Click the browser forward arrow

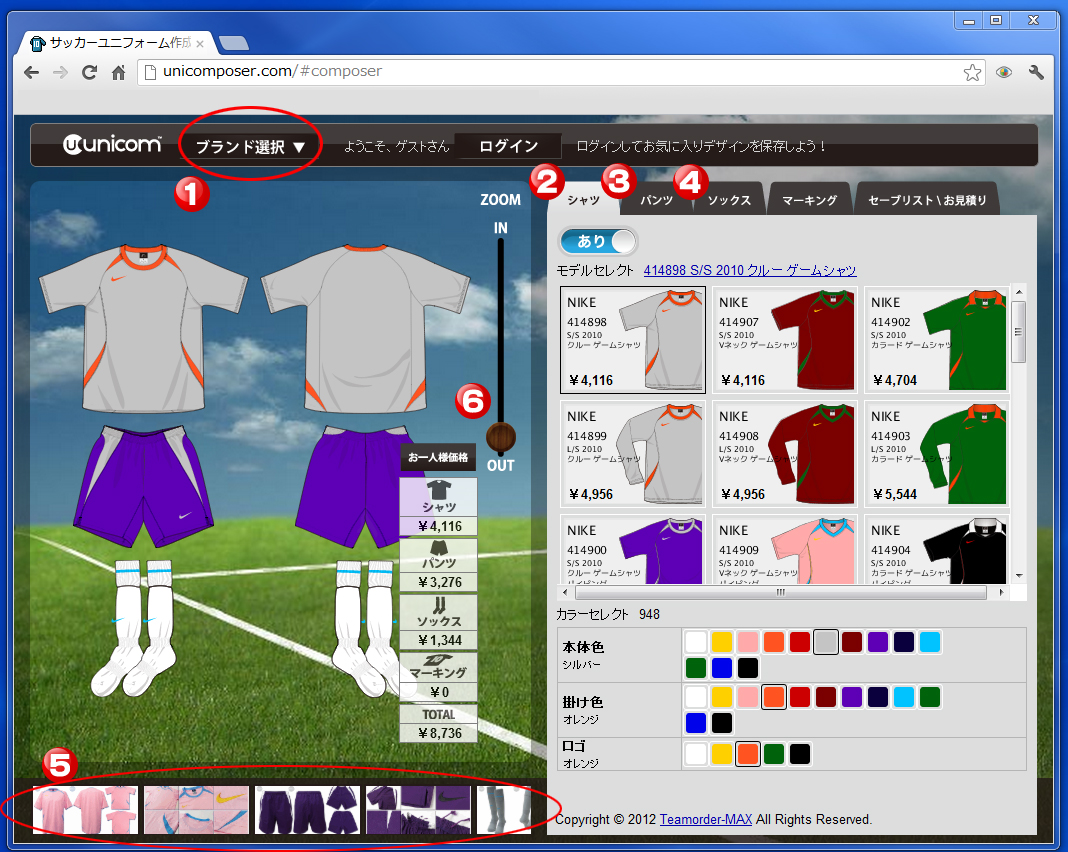click(61, 72)
